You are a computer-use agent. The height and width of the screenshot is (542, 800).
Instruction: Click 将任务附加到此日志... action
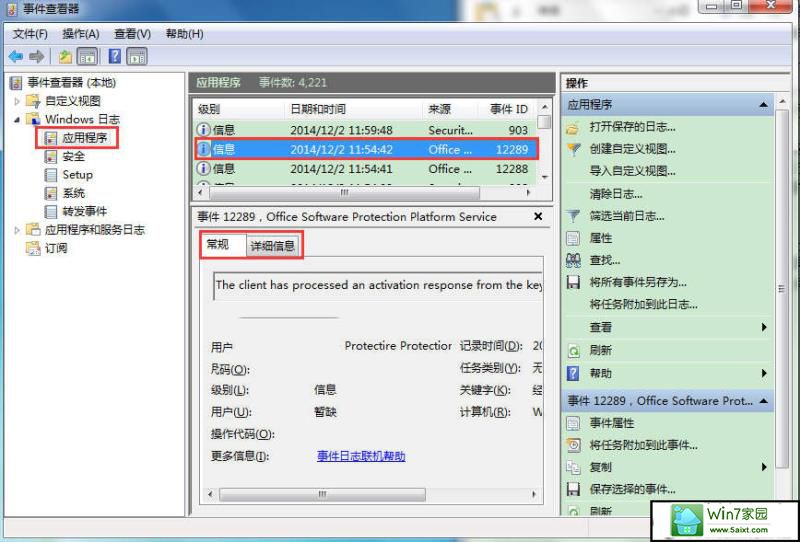pyautogui.click(x=643, y=305)
